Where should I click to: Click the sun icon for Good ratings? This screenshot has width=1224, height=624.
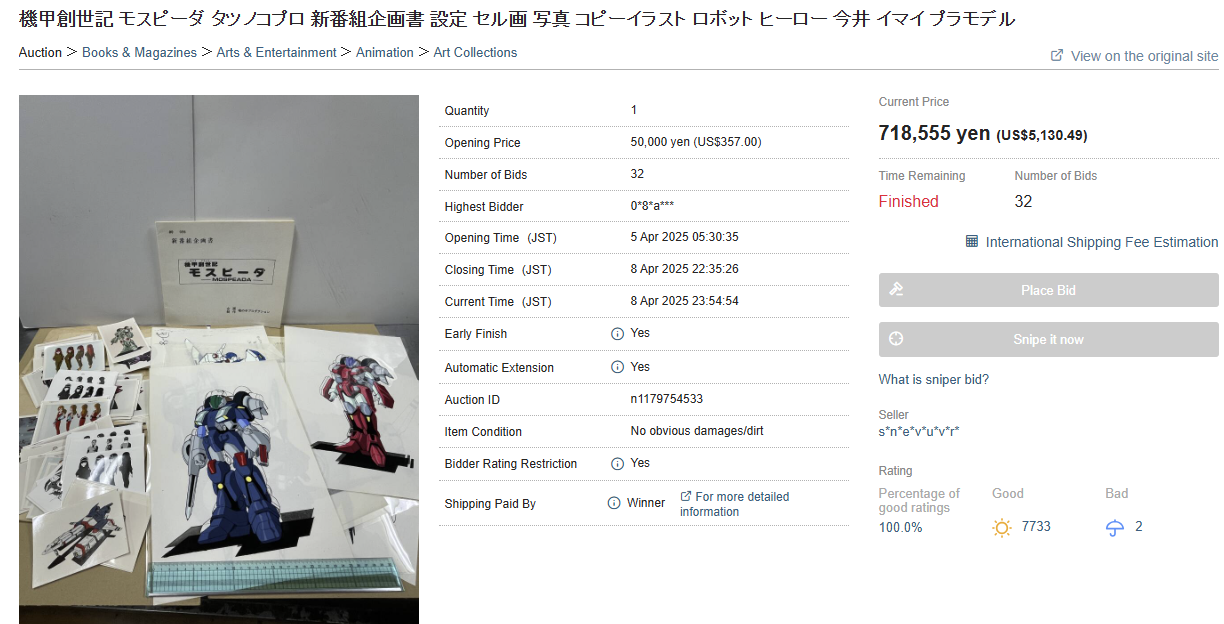coord(1002,528)
